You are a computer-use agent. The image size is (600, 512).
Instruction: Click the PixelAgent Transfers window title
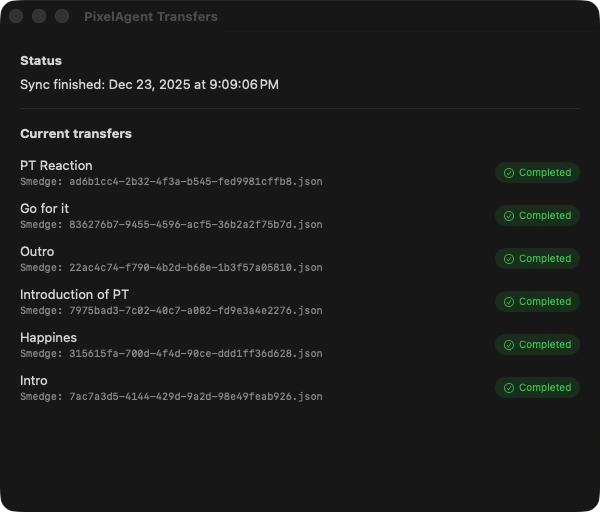pyautogui.click(x=151, y=16)
